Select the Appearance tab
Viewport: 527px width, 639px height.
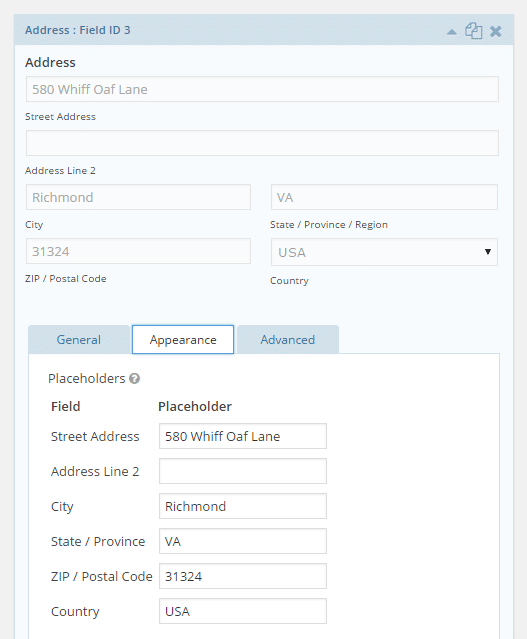[183, 339]
